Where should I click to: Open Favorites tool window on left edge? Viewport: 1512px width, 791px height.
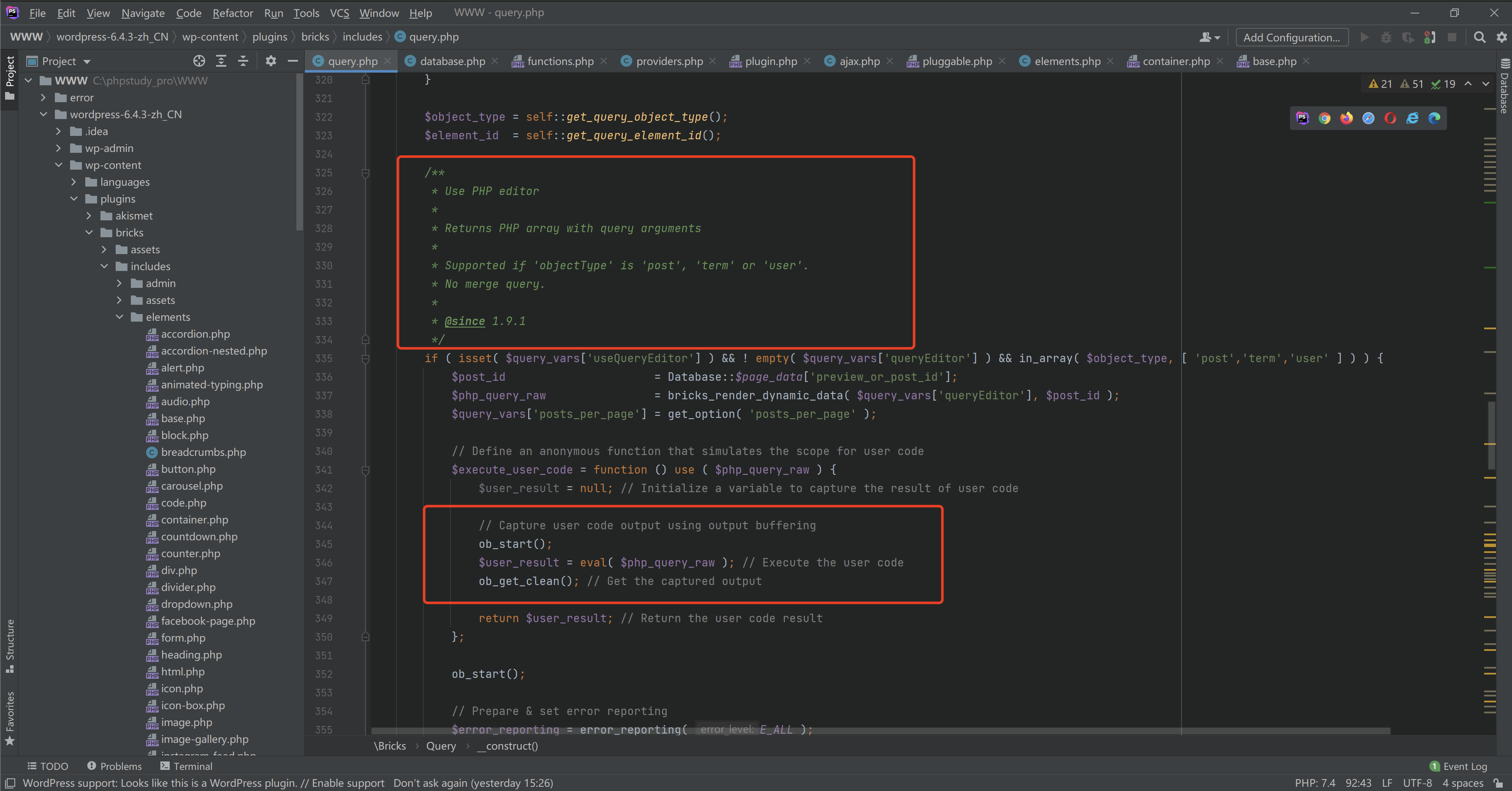pyautogui.click(x=9, y=718)
